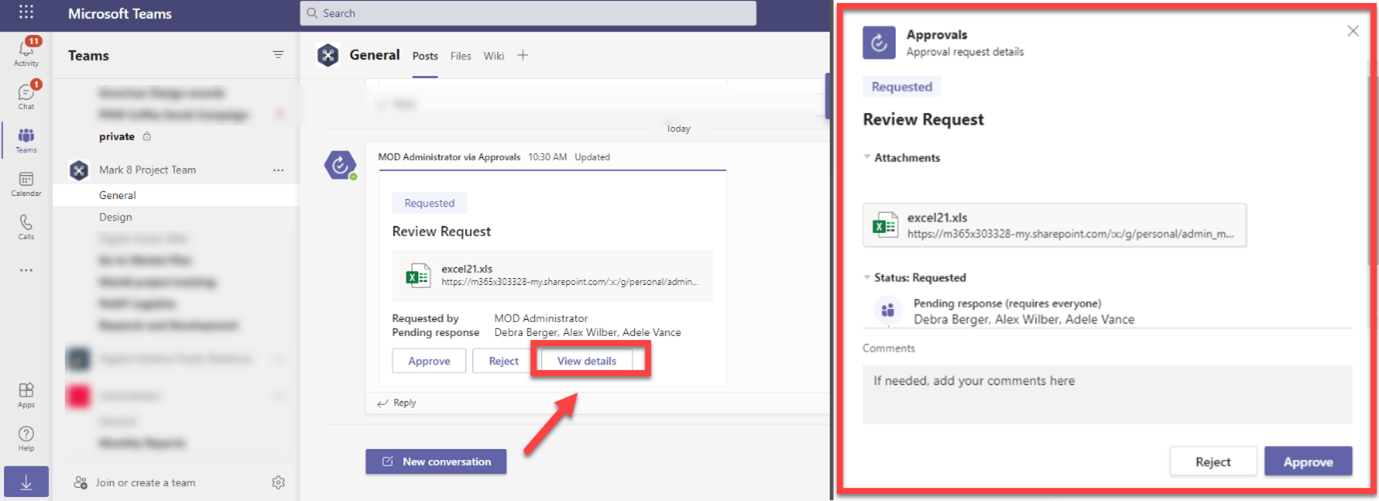Open the Activity feed icon

(x=26, y=51)
